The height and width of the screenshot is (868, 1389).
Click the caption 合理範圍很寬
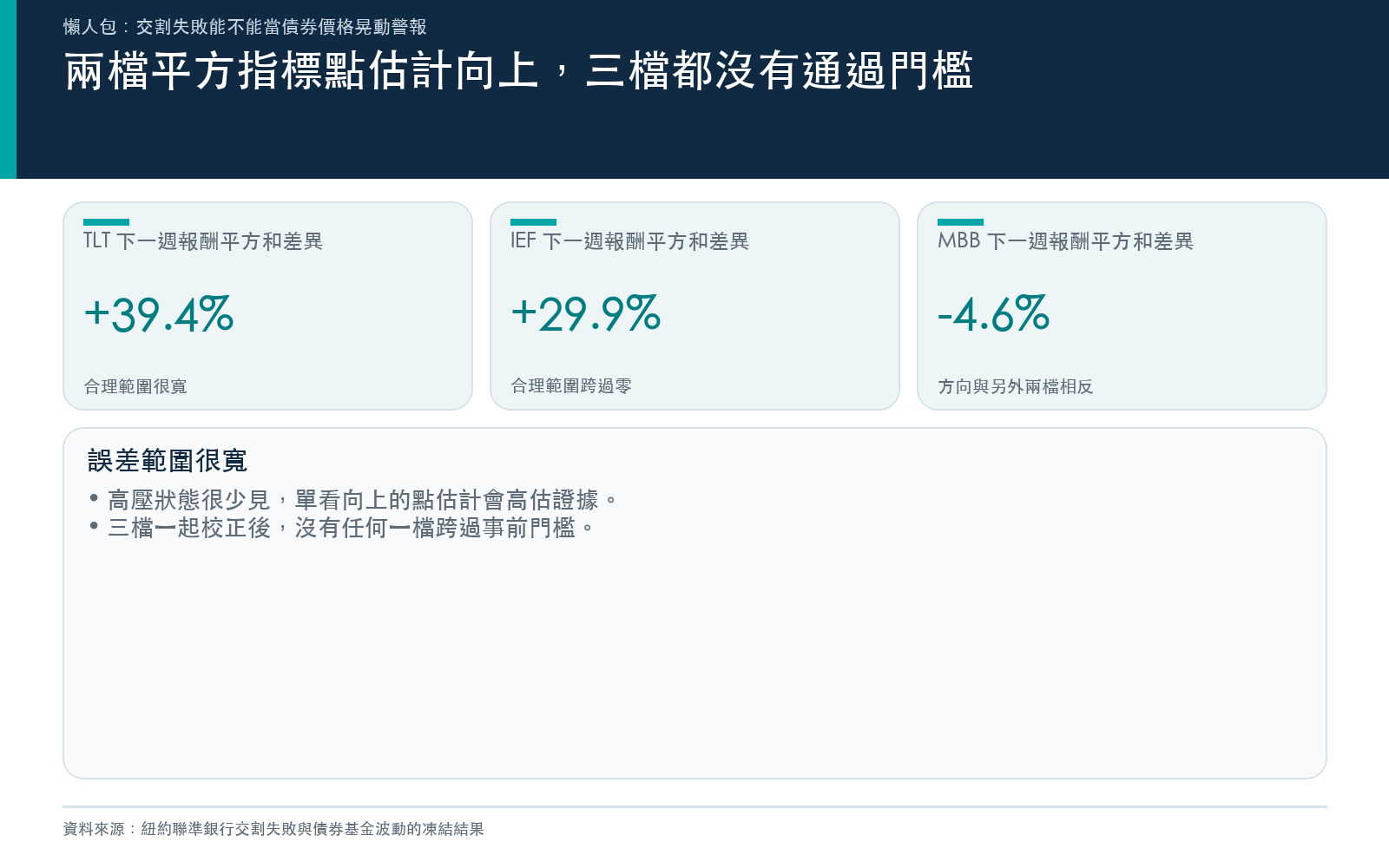135,386
